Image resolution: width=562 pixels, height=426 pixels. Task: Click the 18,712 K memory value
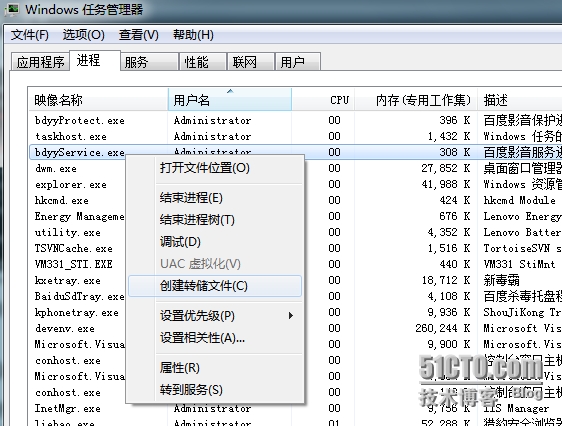pyautogui.click(x=446, y=281)
